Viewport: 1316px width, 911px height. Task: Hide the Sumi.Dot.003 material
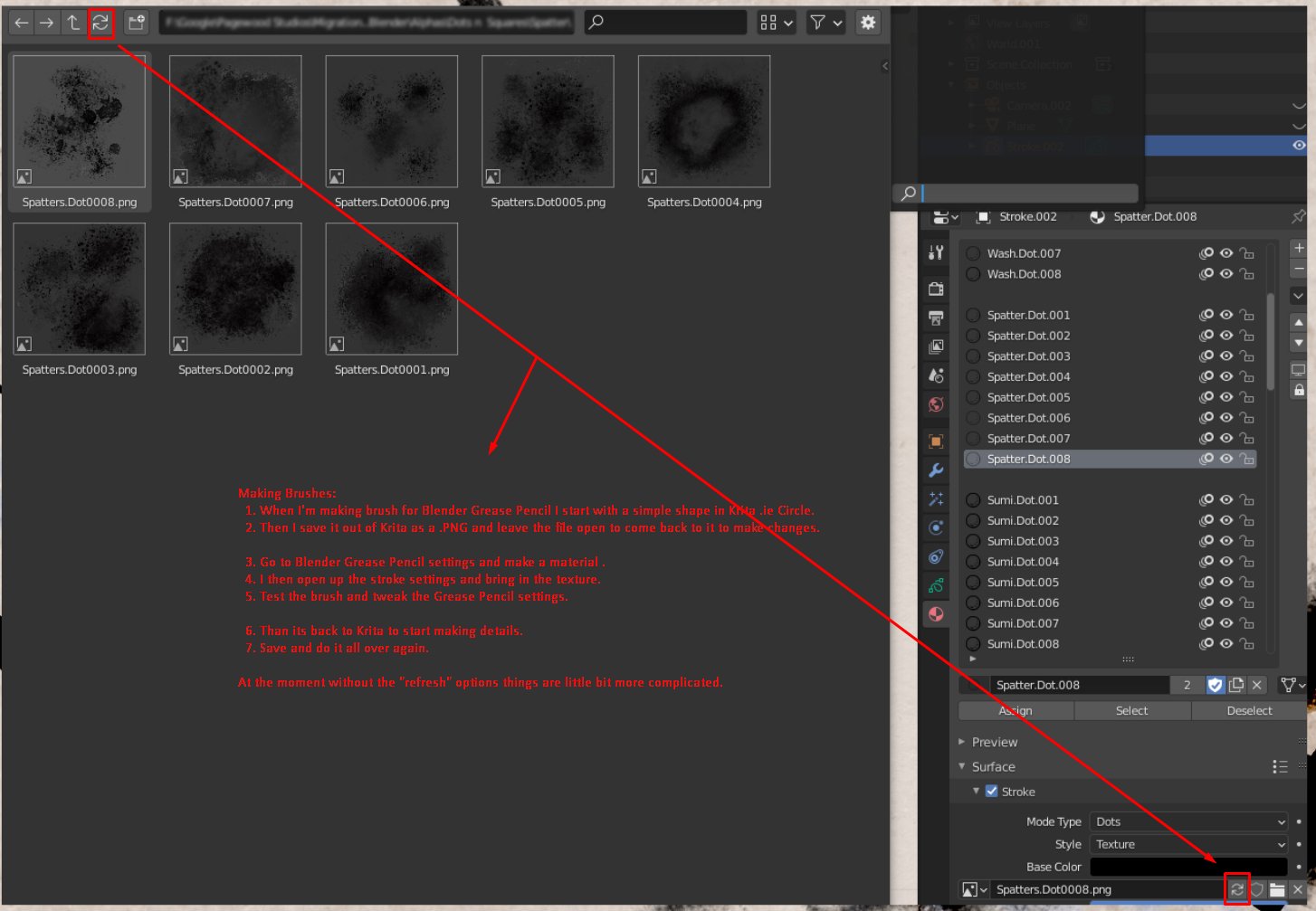pos(1226,541)
